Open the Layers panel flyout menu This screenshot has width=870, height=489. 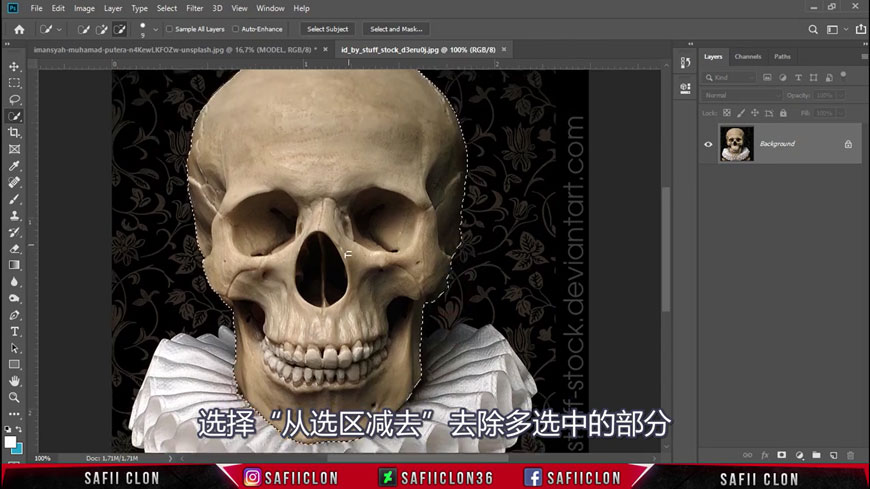pyautogui.click(x=864, y=57)
